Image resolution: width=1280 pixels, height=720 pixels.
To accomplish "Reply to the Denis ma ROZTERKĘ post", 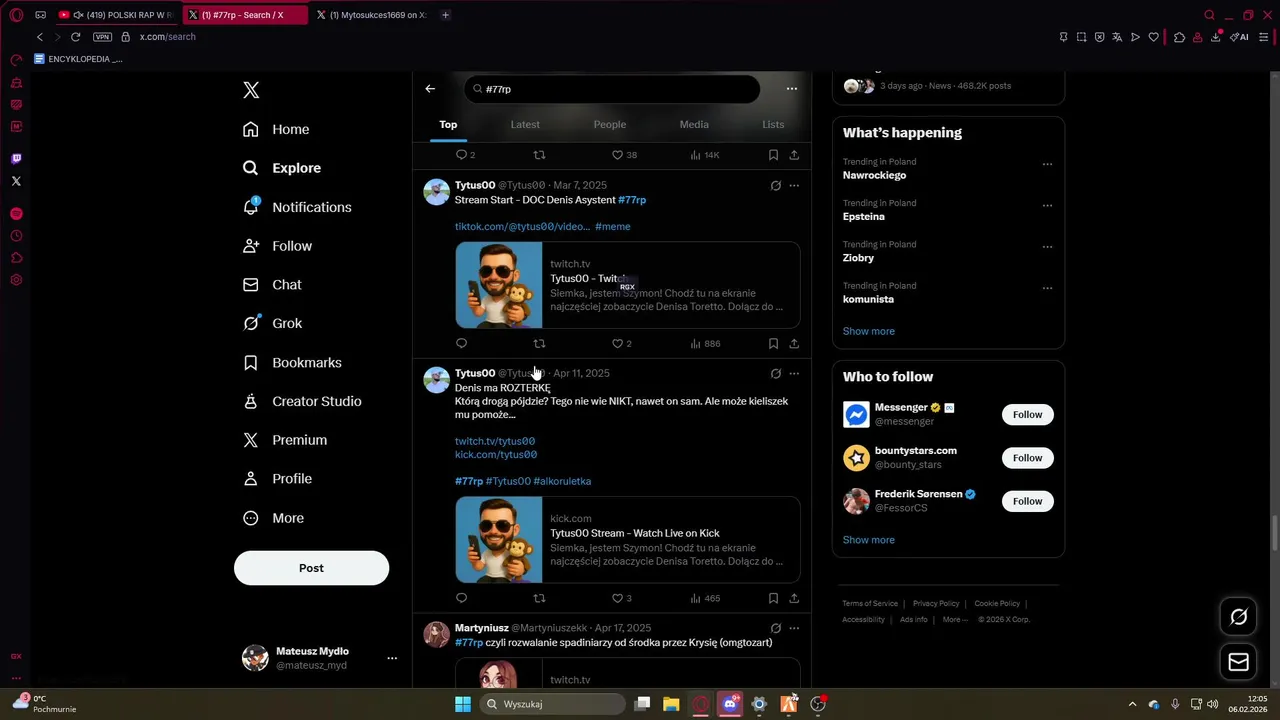I will (461, 599).
